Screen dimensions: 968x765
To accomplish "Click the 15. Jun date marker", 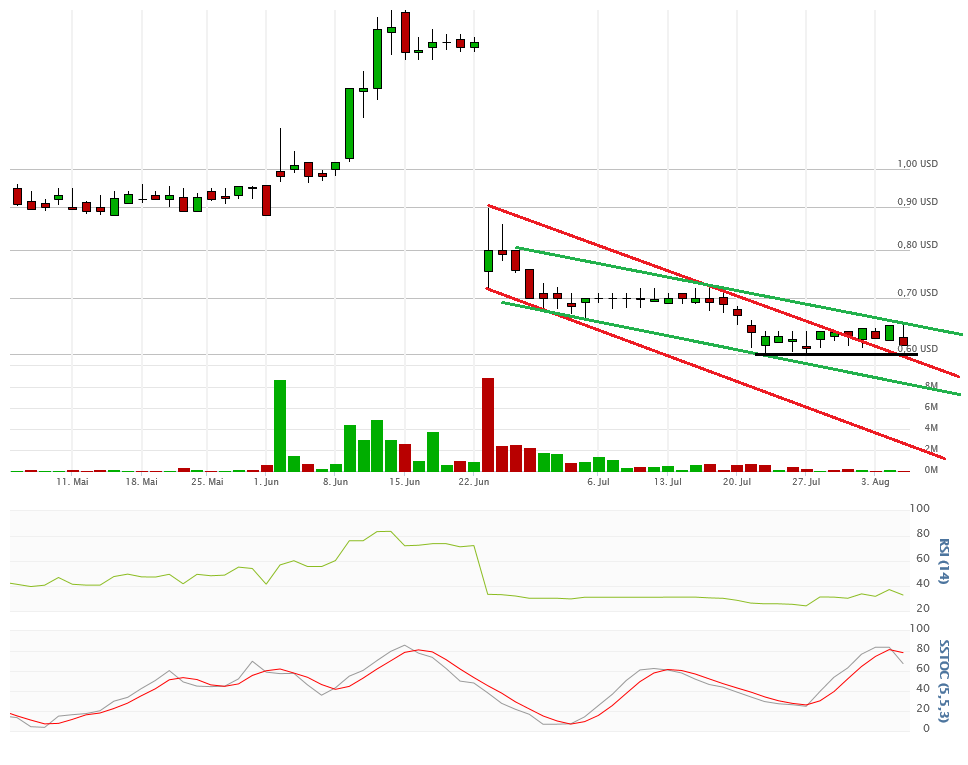I will click(403, 482).
